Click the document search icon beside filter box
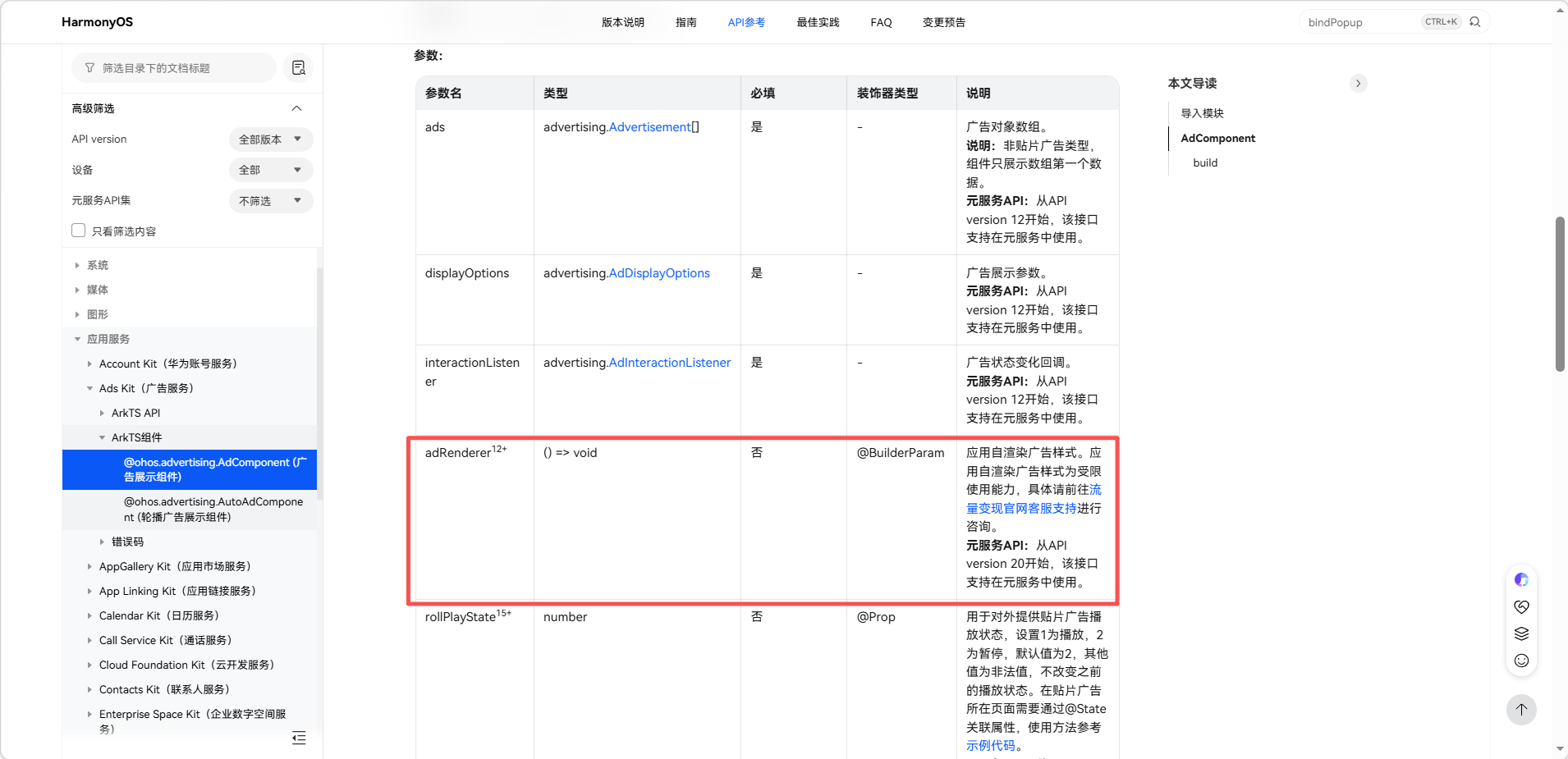The image size is (1568, 759). pyautogui.click(x=298, y=68)
